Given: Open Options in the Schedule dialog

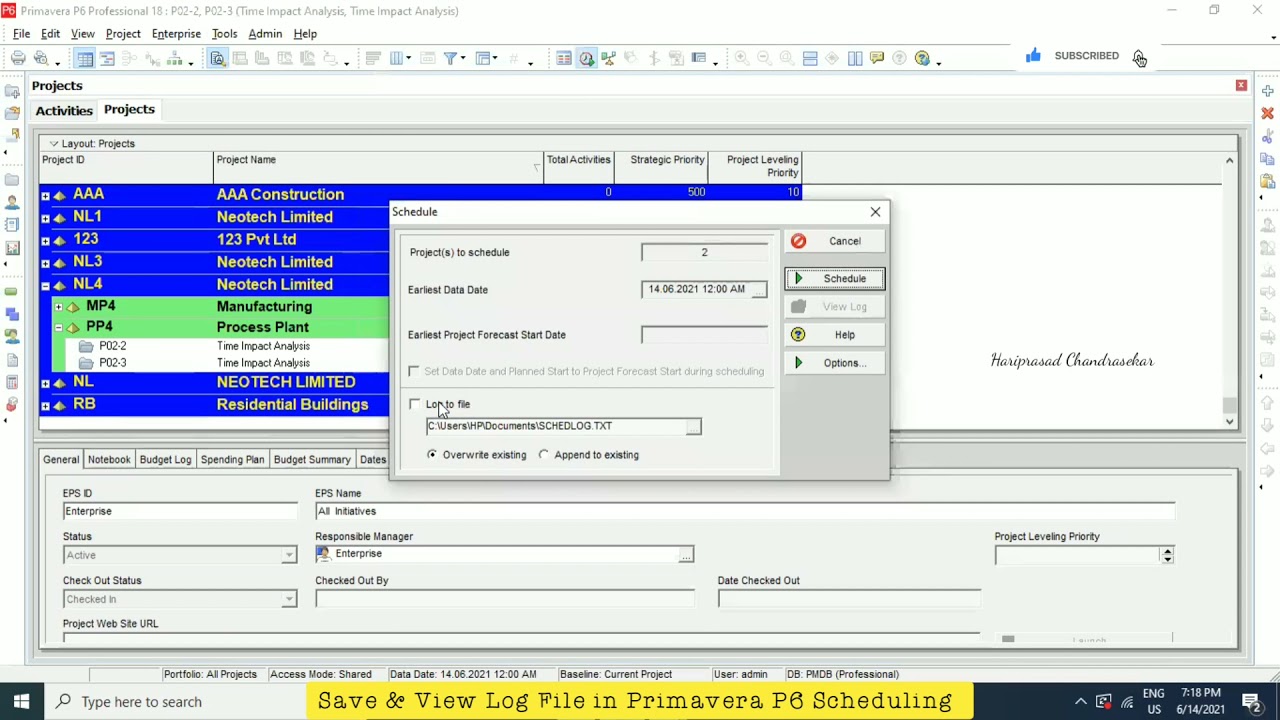Looking at the screenshot, I should coord(835,363).
